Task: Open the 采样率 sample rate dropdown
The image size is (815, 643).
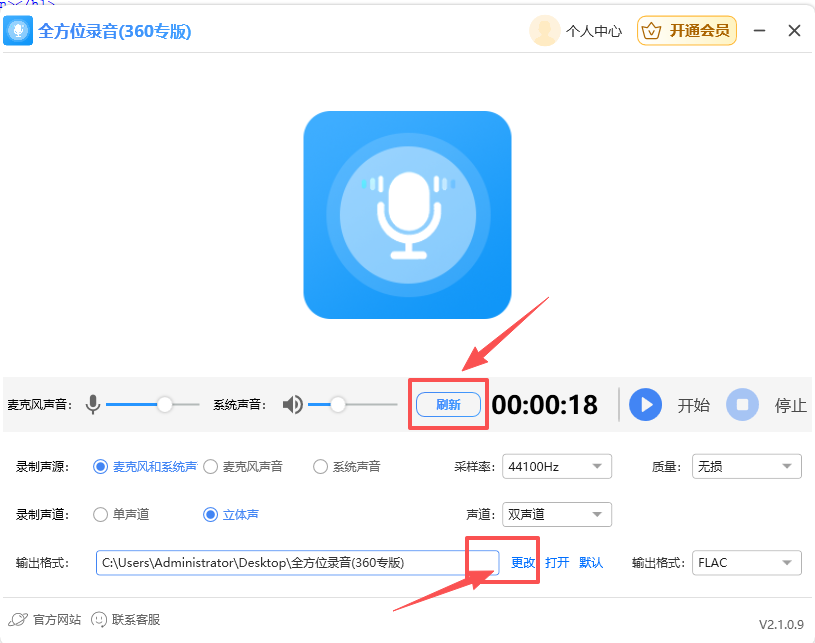Action: [556, 466]
